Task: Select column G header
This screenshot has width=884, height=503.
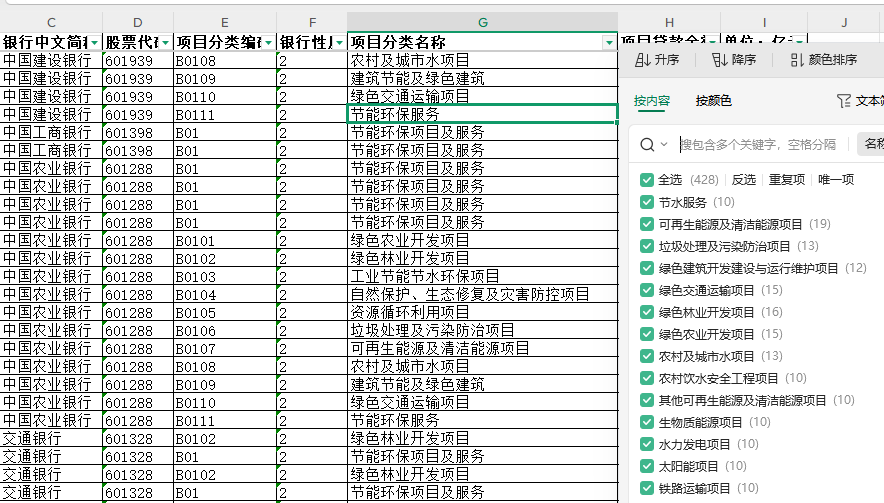Action: [x=483, y=23]
